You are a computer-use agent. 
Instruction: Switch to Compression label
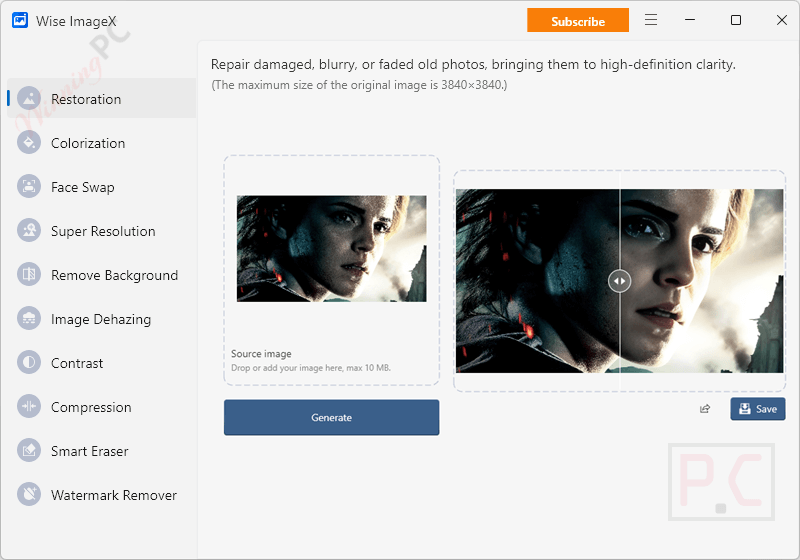click(91, 408)
